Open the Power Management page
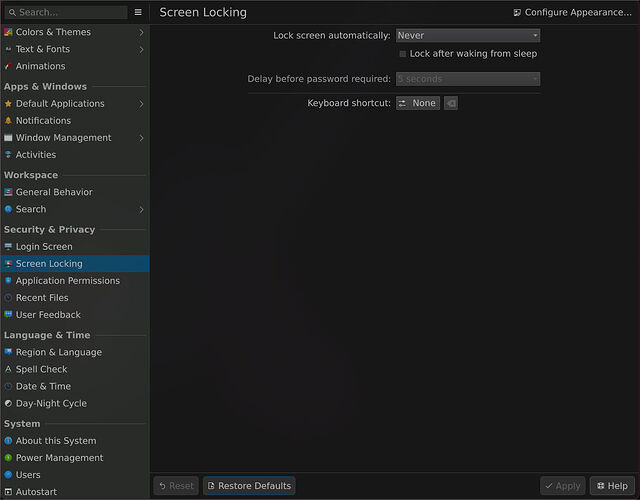640x500 pixels. click(75, 458)
